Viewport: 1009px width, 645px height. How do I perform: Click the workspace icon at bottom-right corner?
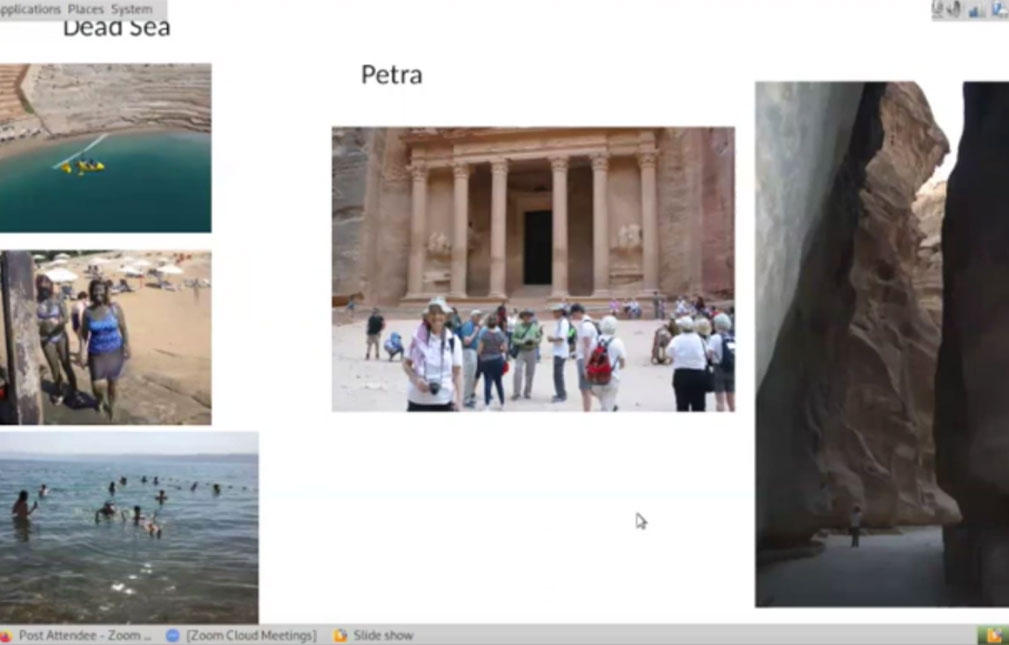(993, 635)
